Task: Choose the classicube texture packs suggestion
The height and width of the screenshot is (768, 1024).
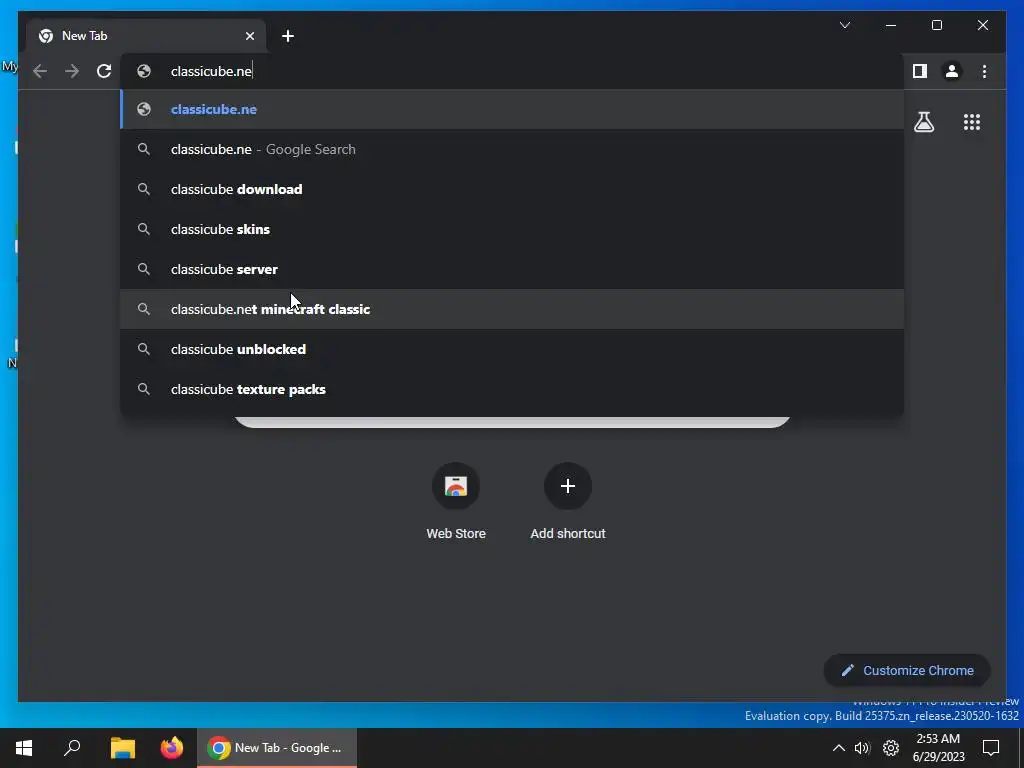Action: [x=512, y=389]
